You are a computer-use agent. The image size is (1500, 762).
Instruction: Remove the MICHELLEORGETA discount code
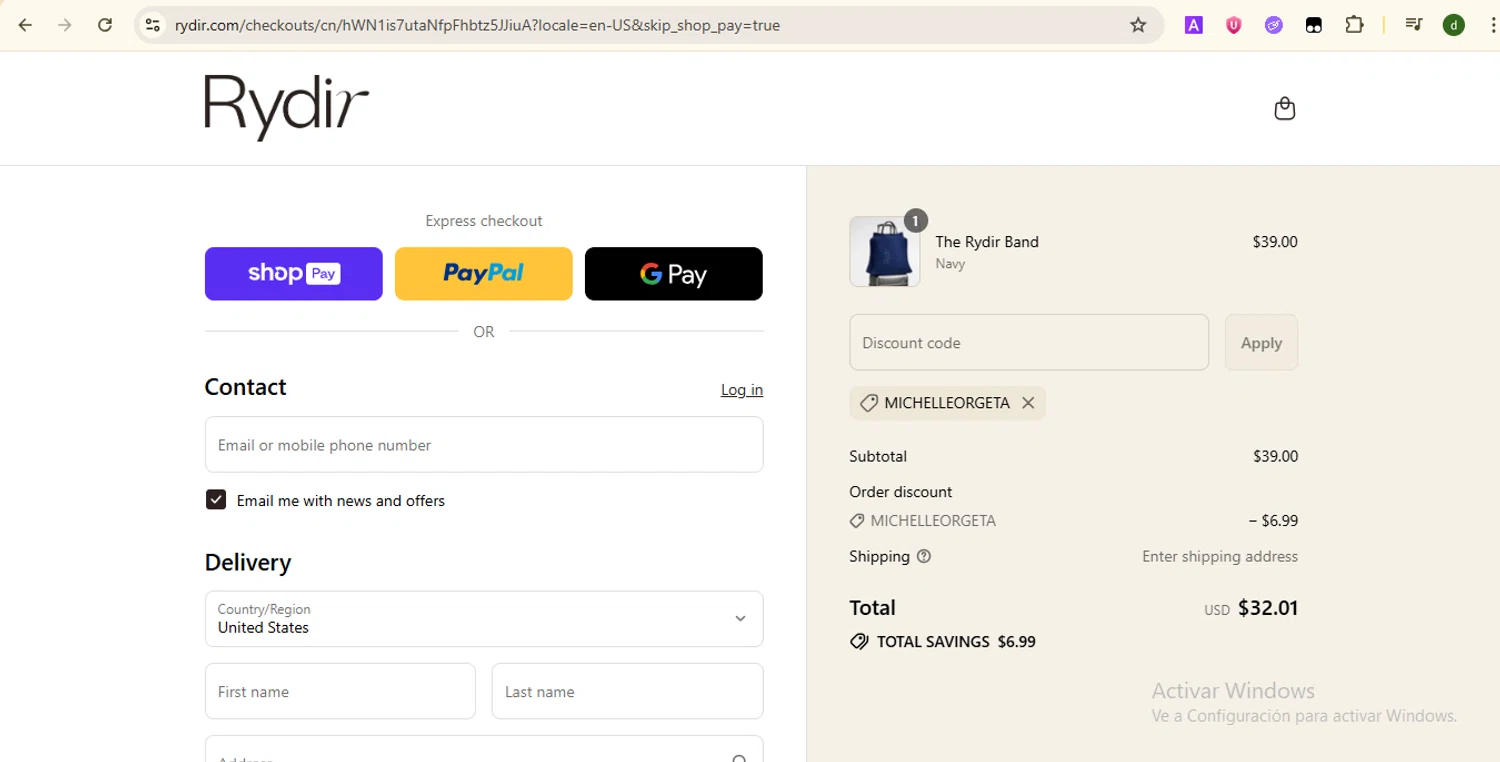1028,403
